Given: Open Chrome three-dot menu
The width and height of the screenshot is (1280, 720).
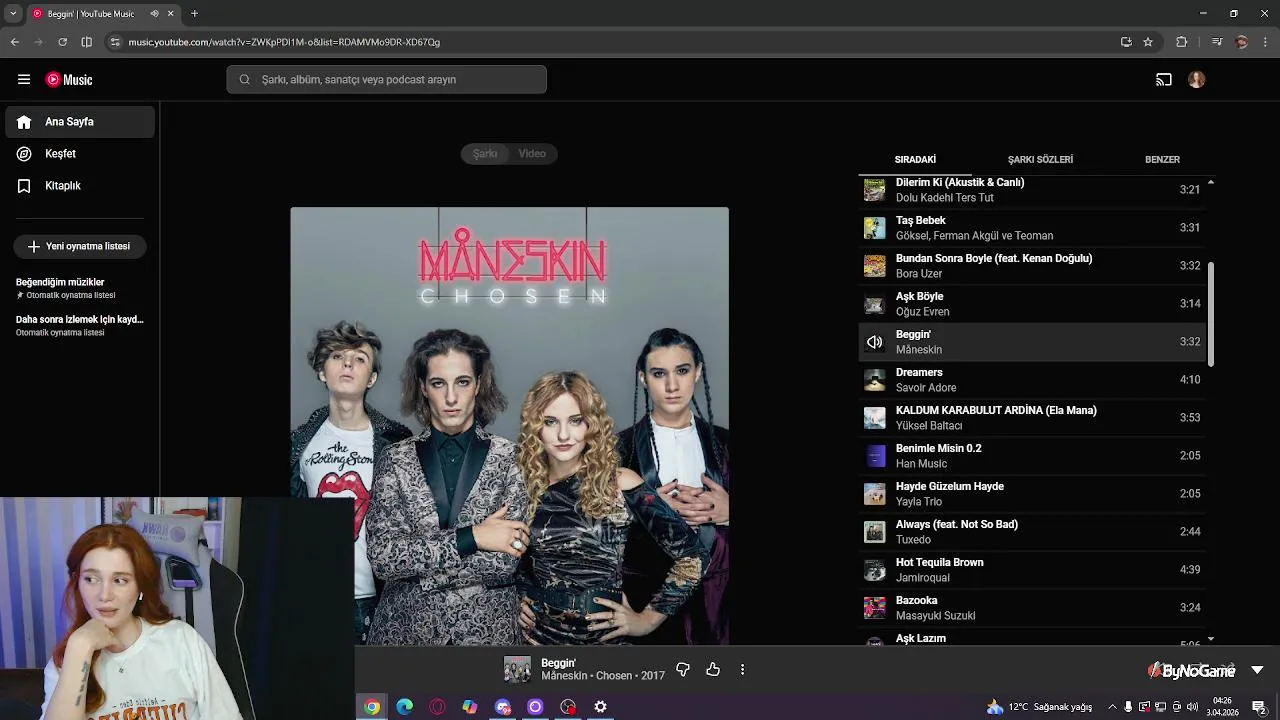Looking at the screenshot, I should click(x=1264, y=42).
